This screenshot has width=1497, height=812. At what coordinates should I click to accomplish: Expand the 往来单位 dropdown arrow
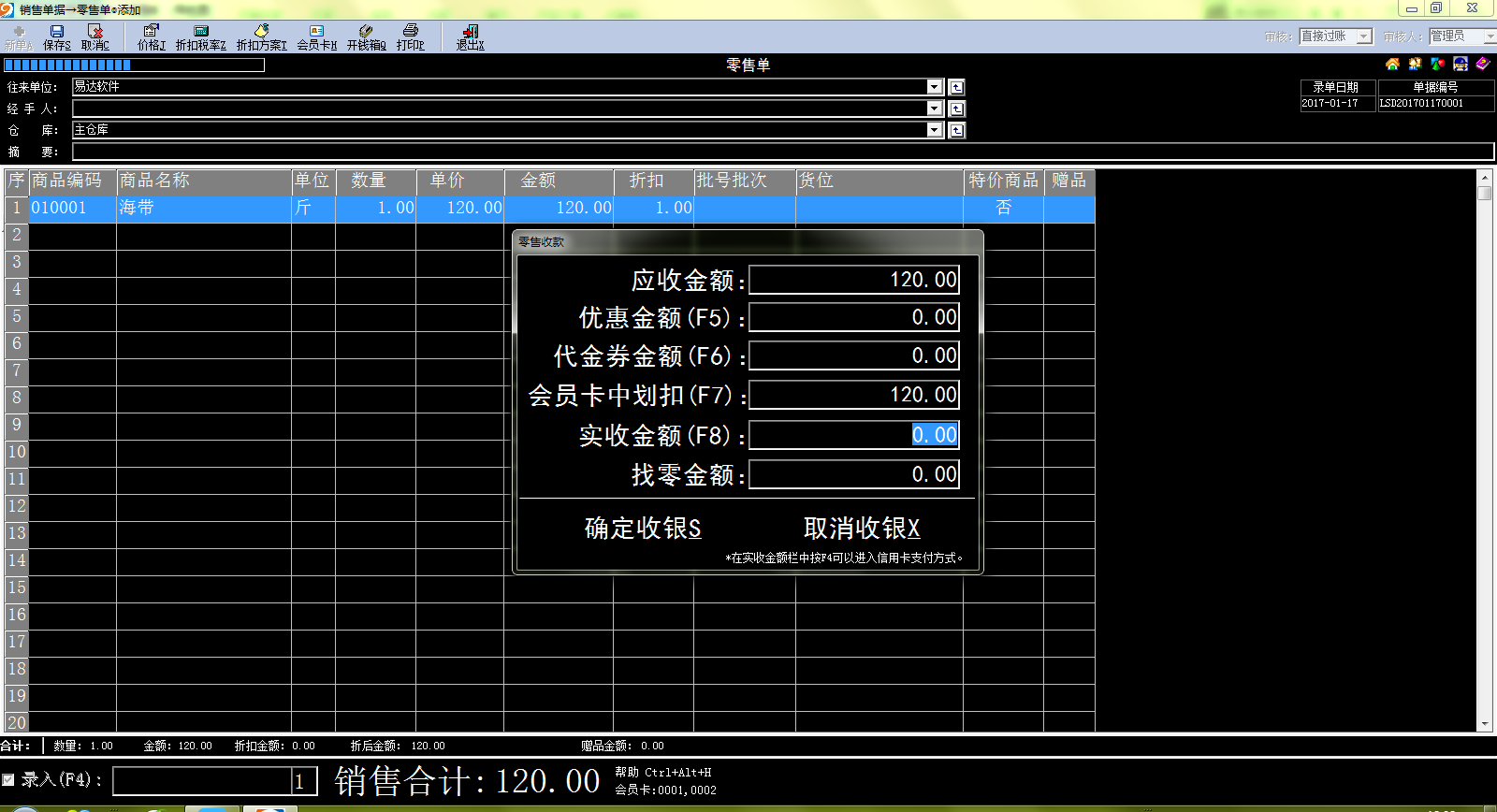tap(934, 87)
